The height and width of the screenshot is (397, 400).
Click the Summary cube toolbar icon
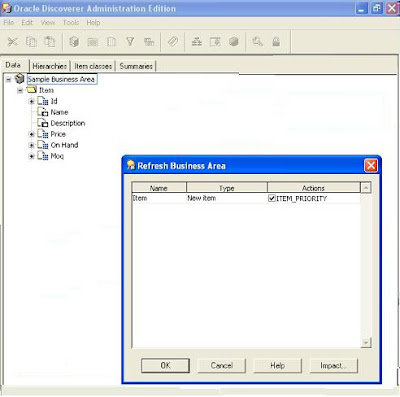(x=234, y=42)
